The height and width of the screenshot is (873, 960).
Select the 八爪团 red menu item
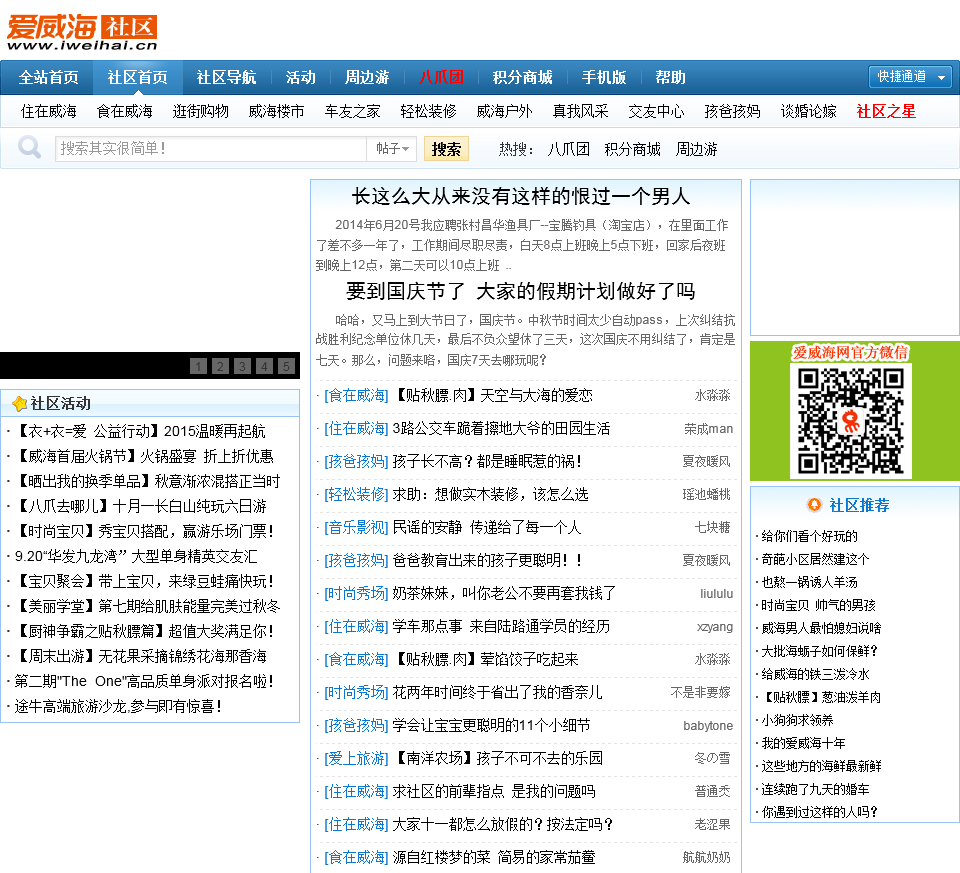pos(441,77)
